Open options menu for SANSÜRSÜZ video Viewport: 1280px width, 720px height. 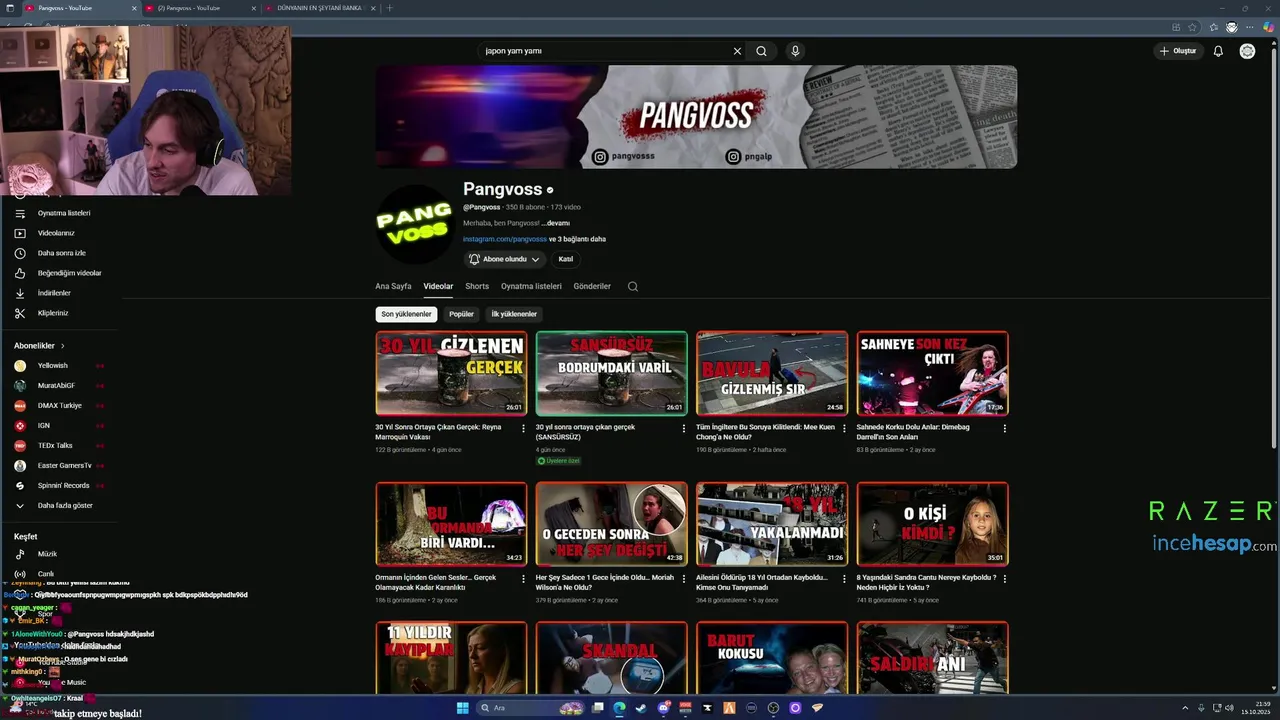click(683, 428)
